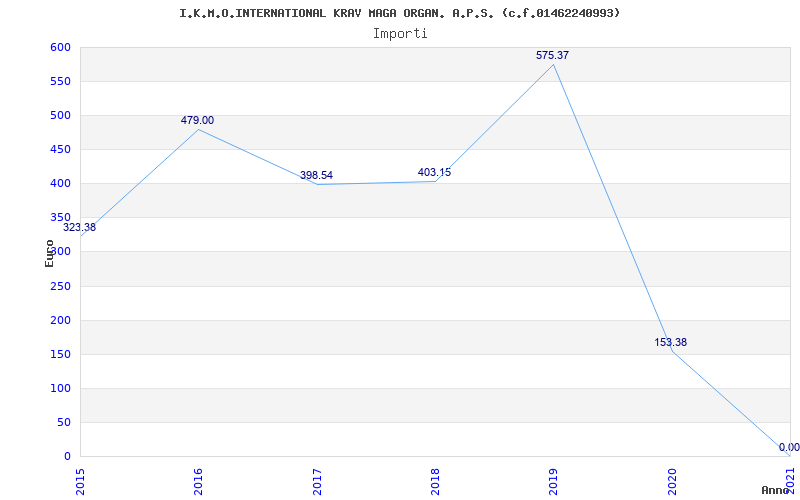Click the 200 y-axis tick label
This screenshot has height=500, width=800.
tap(60, 320)
